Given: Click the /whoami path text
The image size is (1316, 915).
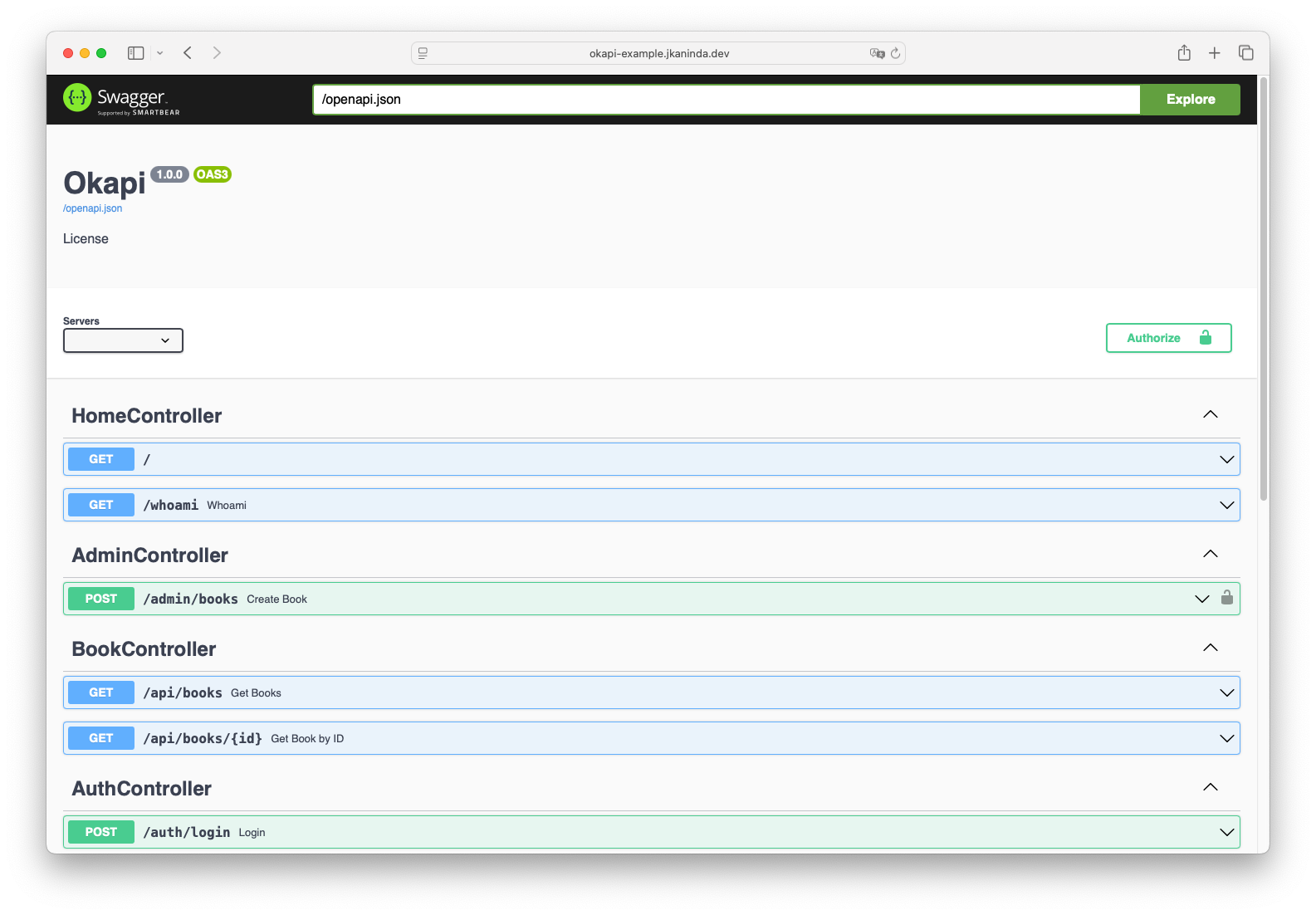Looking at the screenshot, I should [171, 505].
